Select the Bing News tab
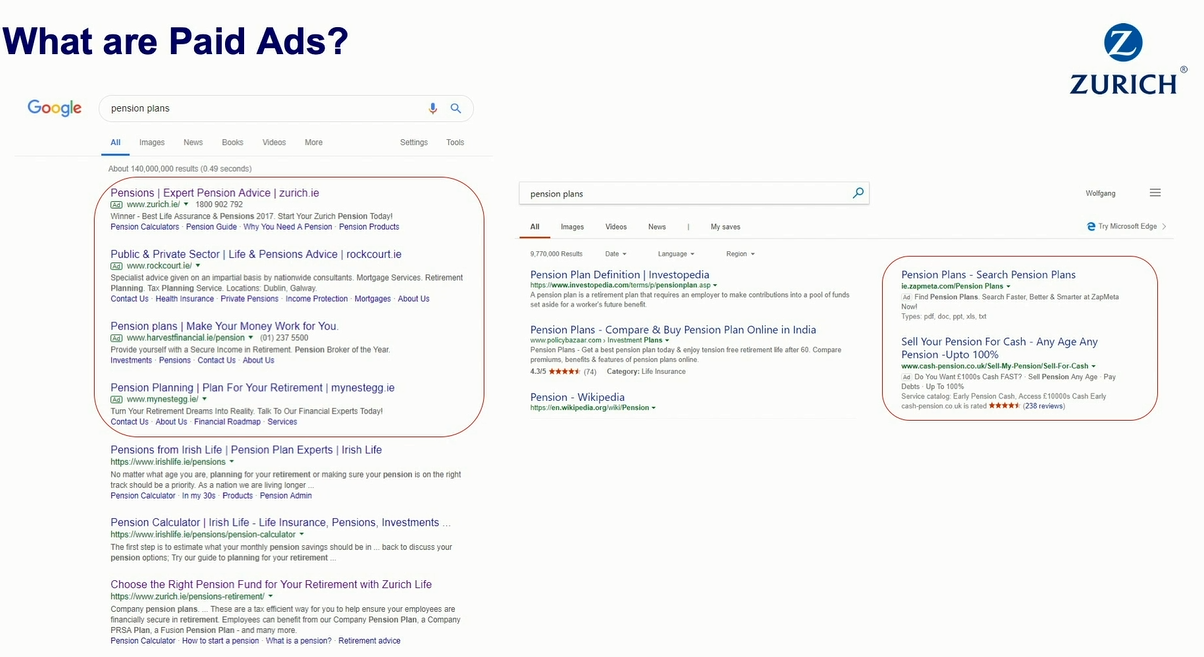The width and height of the screenshot is (1204, 657). tap(657, 227)
